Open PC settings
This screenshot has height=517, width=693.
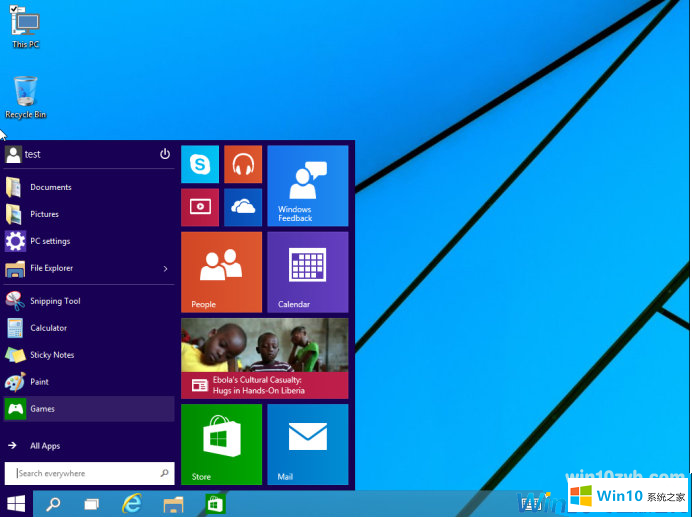tap(89, 241)
